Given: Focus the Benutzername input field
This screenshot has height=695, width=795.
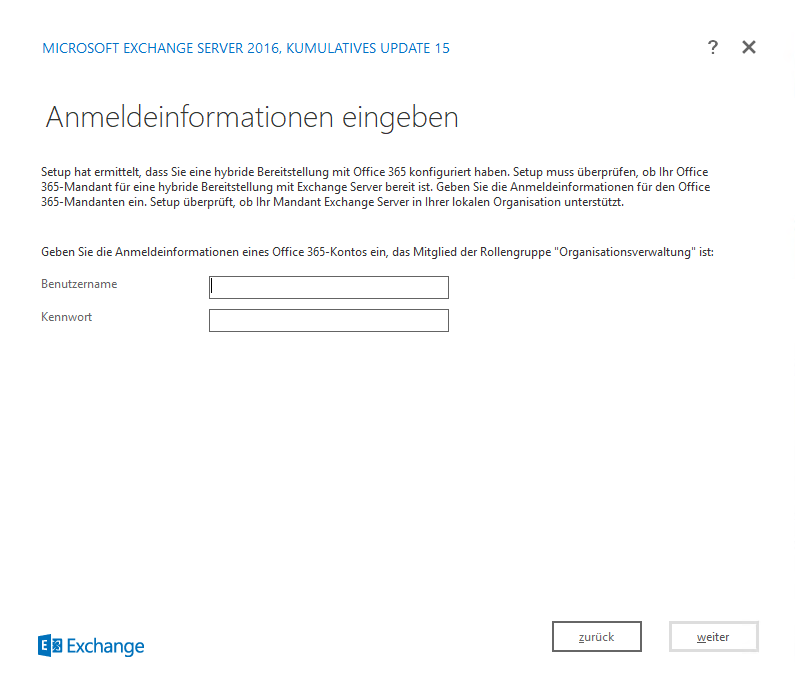Looking at the screenshot, I should pyautogui.click(x=329, y=287).
